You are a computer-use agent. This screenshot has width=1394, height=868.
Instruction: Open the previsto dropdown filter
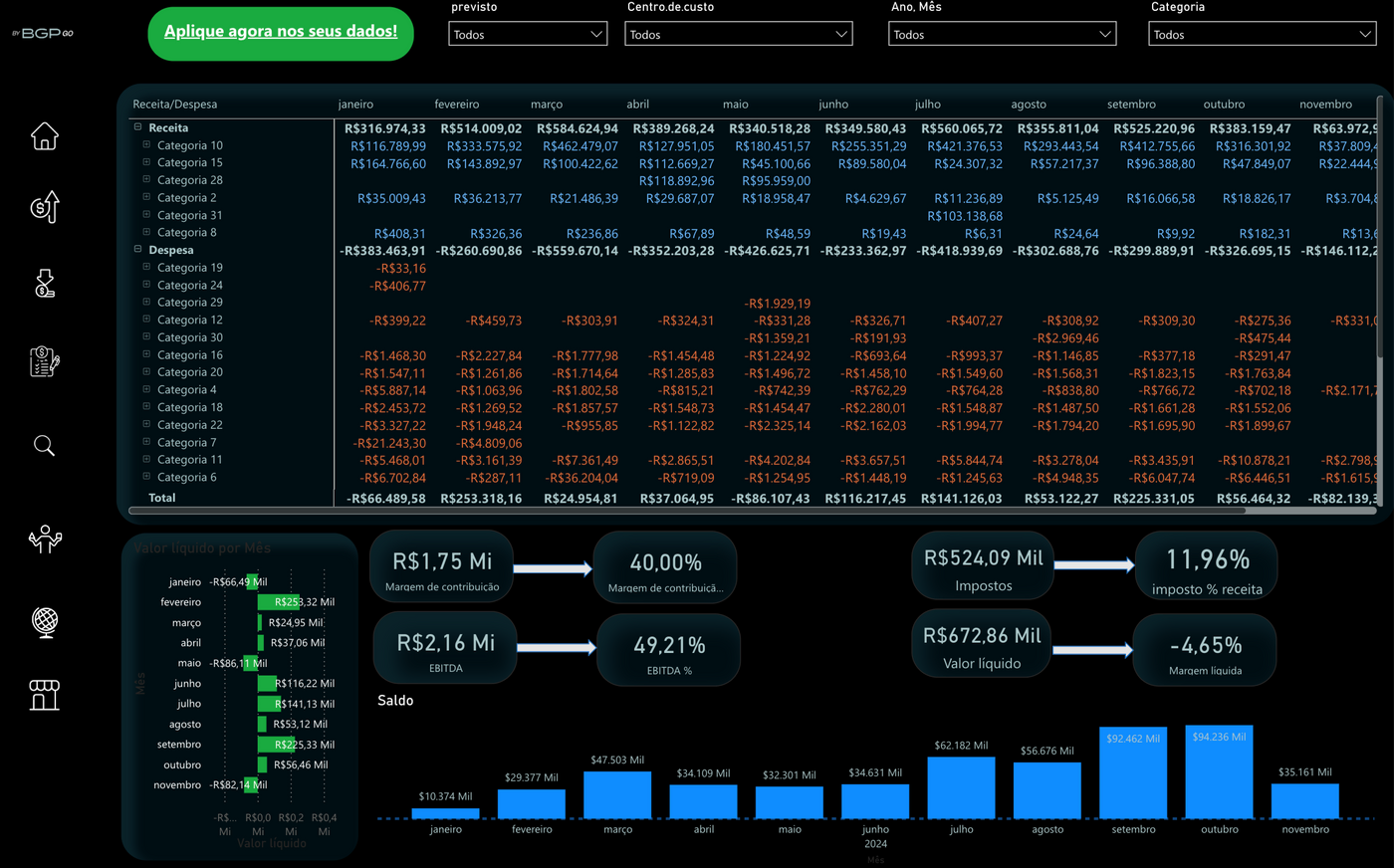tap(528, 34)
